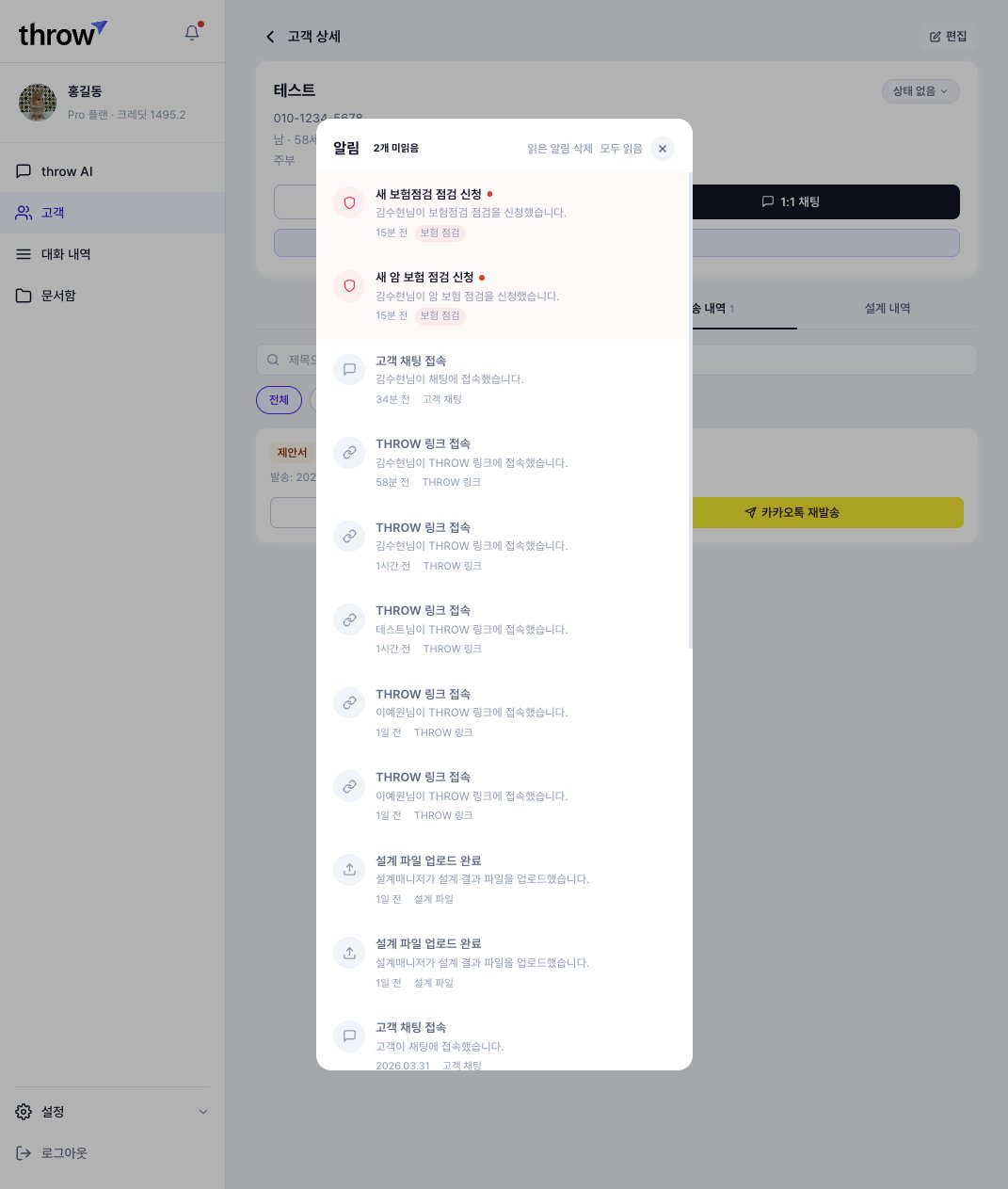This screenshot has height=1189, width=1008.
Task: Switch to 설계 내역 tab
Action: pos(888,309)
